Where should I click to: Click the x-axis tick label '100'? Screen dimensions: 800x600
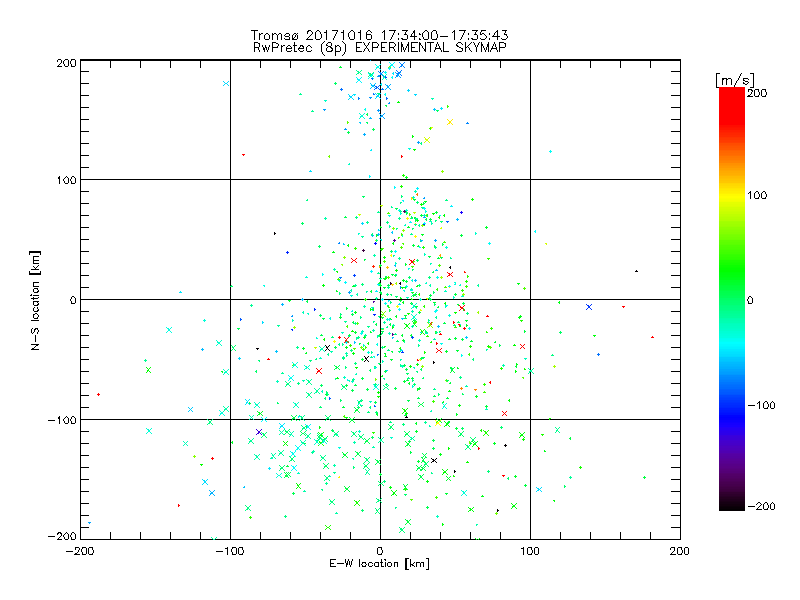[x=530, y=551]
